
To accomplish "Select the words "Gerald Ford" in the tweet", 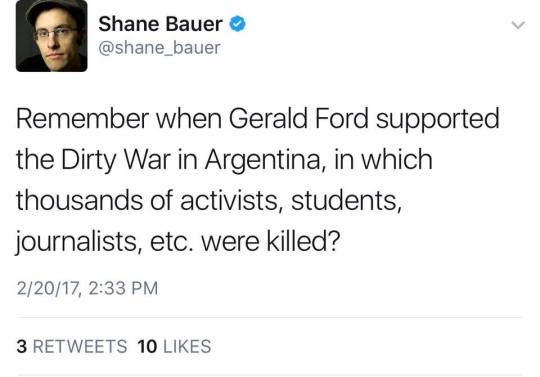I will (x=299, y=118).
